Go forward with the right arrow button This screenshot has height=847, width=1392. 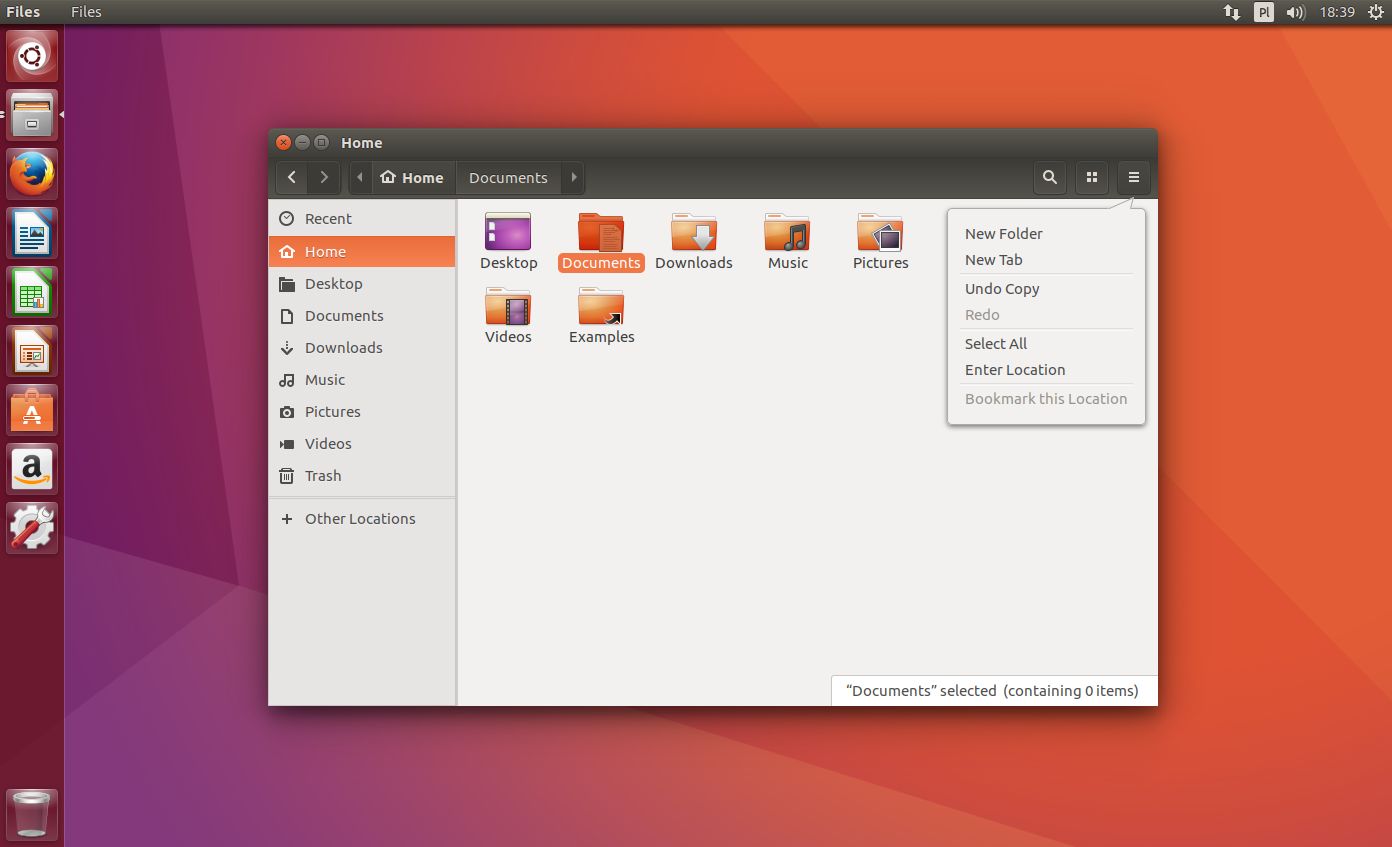click(x=323, y=178)
